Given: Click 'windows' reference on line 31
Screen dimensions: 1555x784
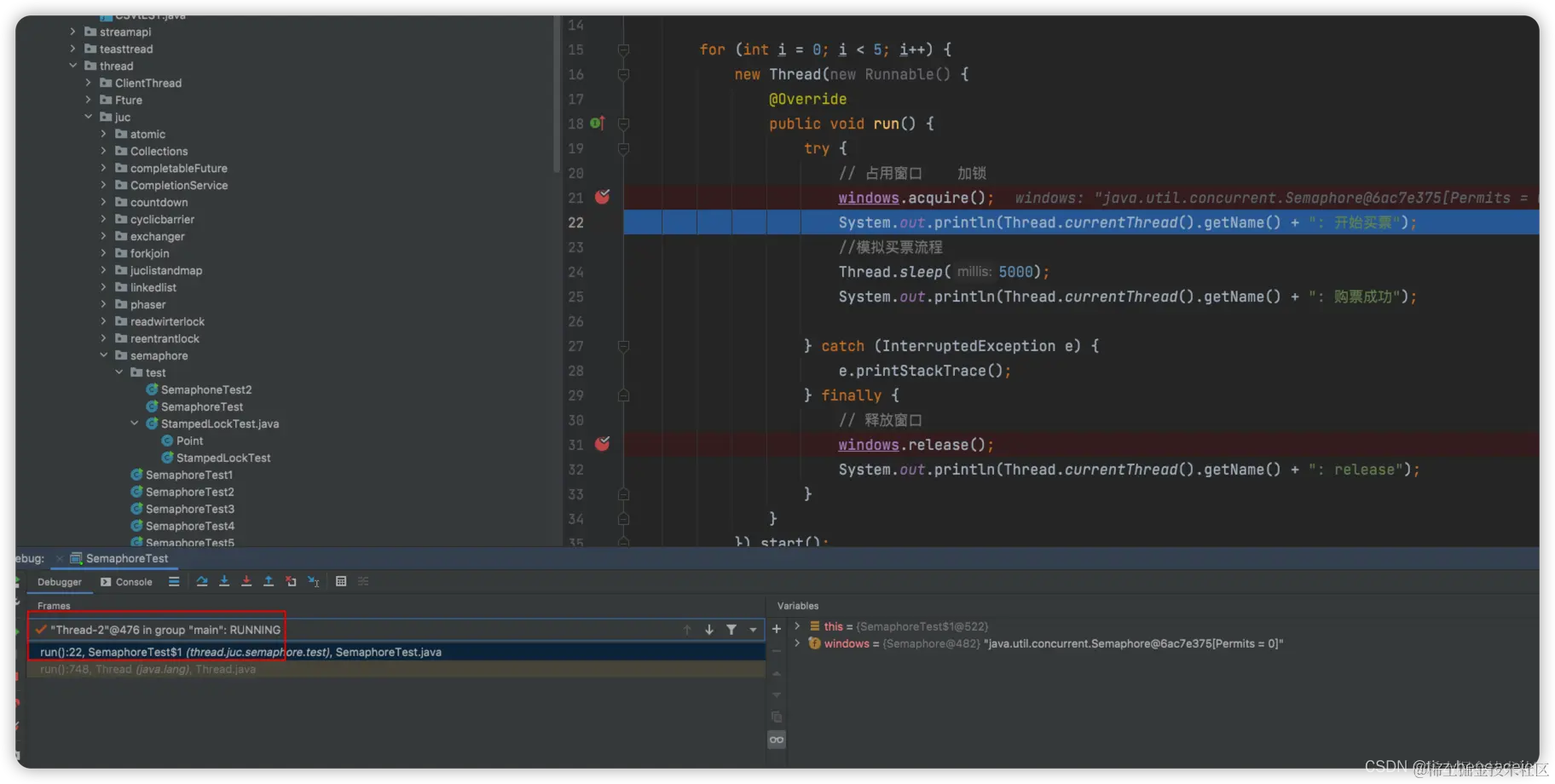Looking at the screenshot, I should 869,445.
